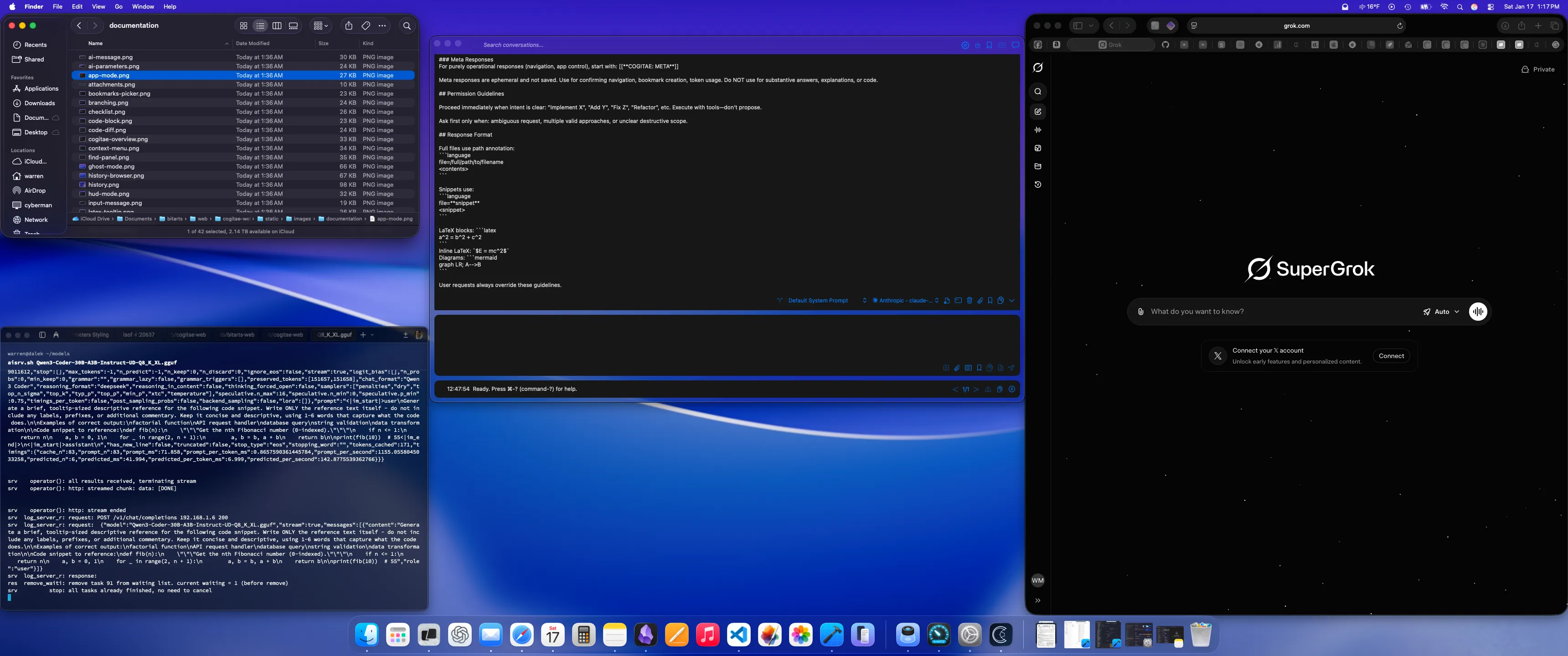Open Grok history icon in sidebar
Image resolution: width=1568 pixels, height=656 pixels.
[x=1038, y=184]
